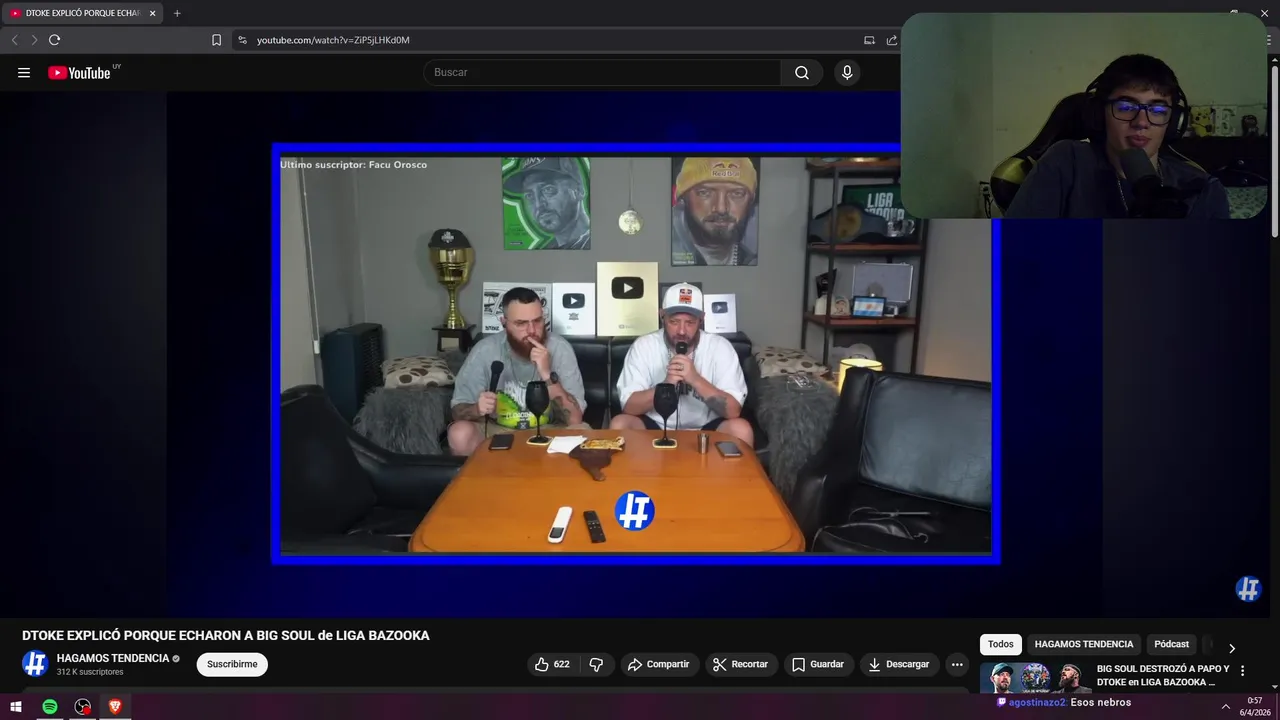Download the video with Descargar
The height and width of the screenshot is (720, 1280).
(x=899, y=664)
